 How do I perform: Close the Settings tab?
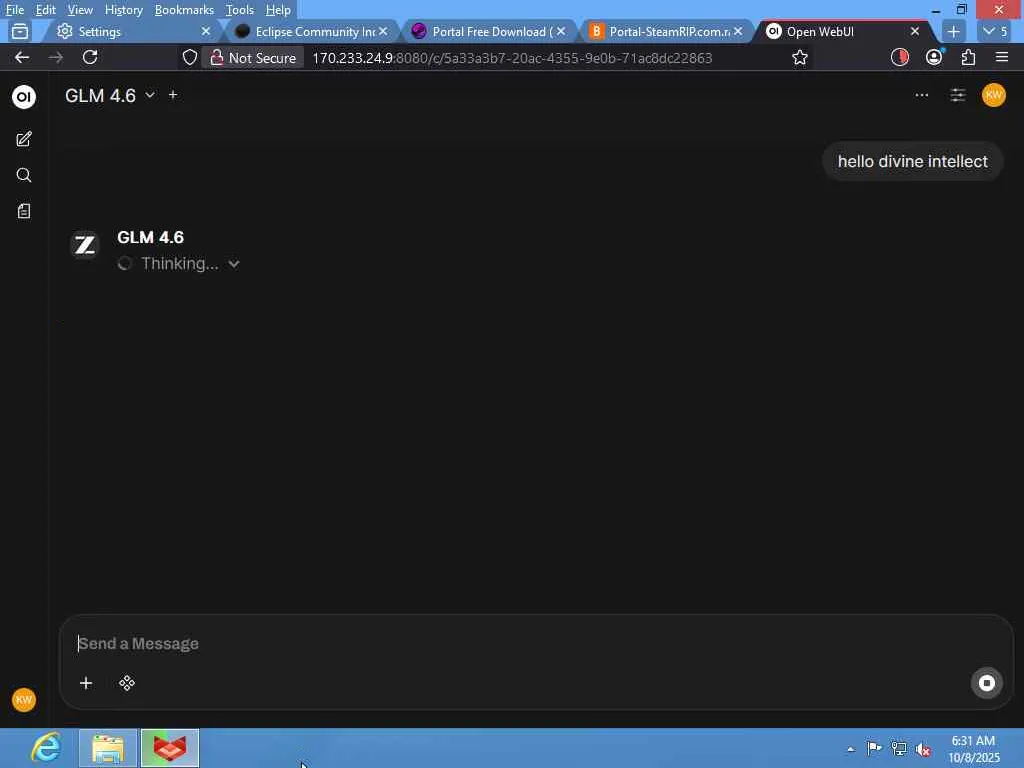click(206, 31)
